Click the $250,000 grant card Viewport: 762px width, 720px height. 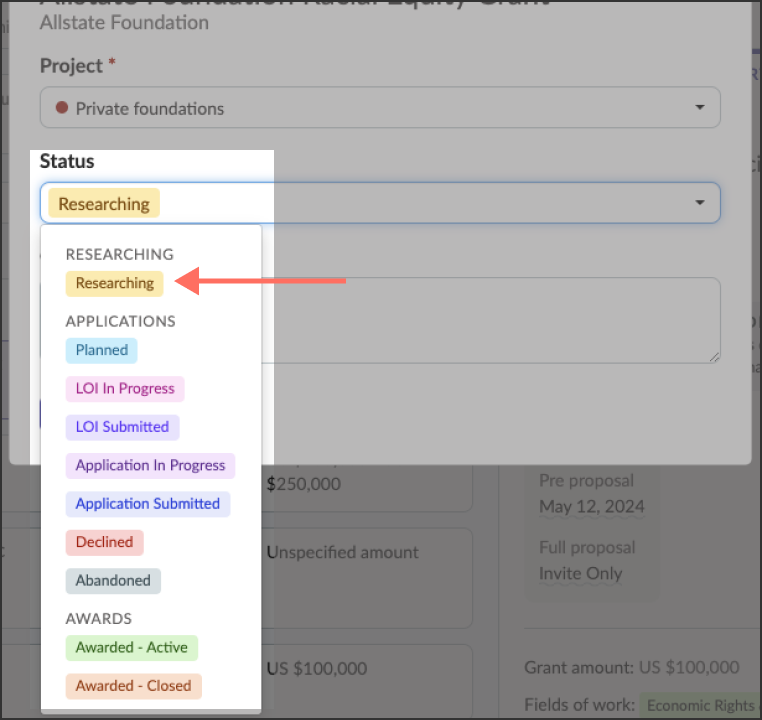370,485
